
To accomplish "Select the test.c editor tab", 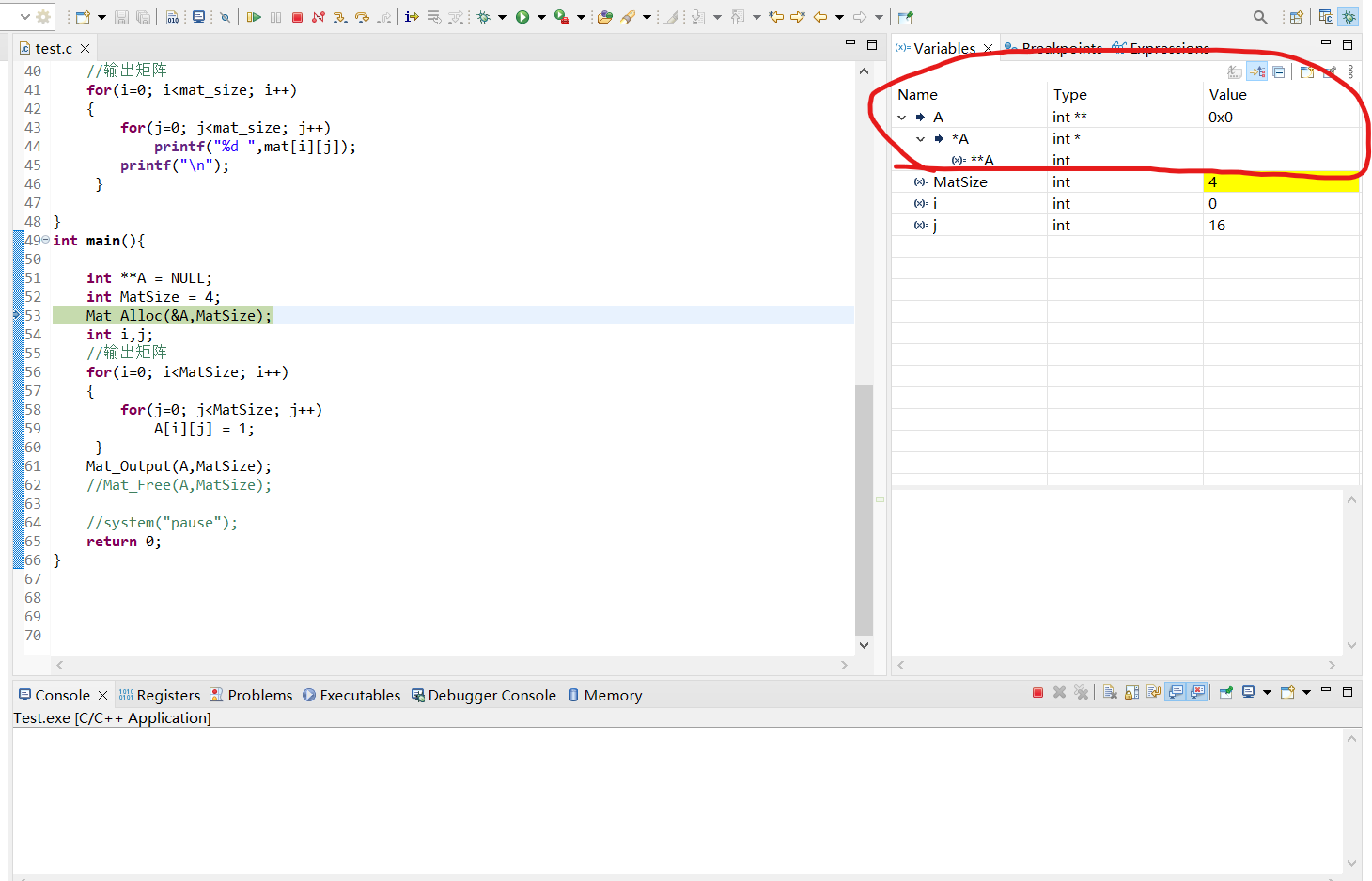I will tap(54, 48).
